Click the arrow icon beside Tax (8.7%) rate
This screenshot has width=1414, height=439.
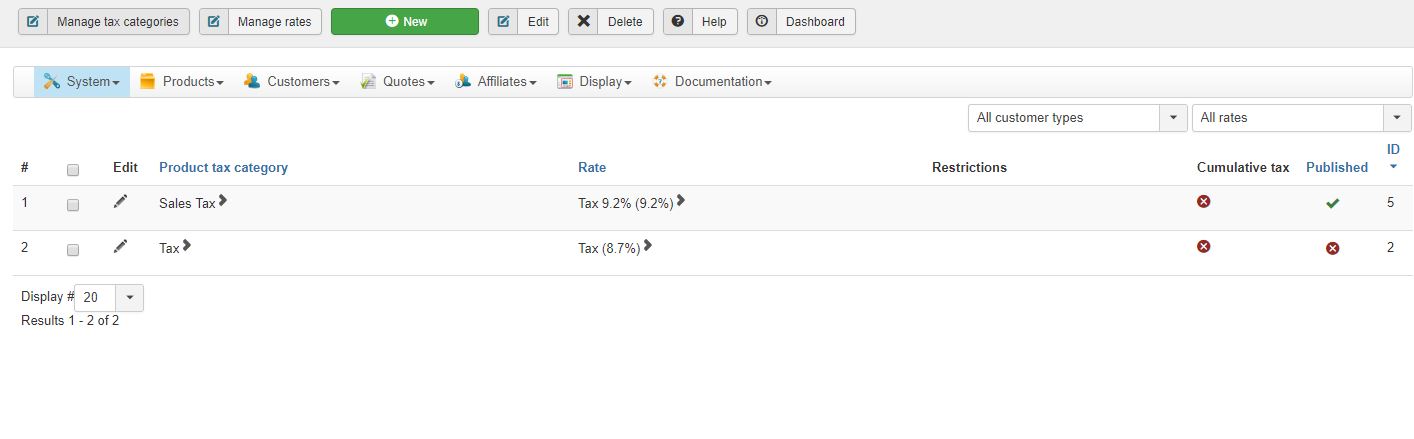(x=648, y=246)
